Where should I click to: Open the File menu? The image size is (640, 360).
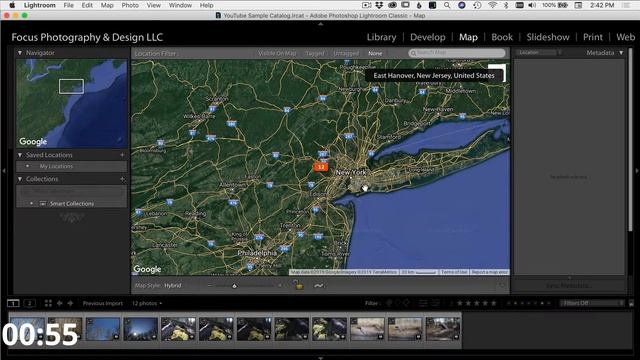(68, 5)
